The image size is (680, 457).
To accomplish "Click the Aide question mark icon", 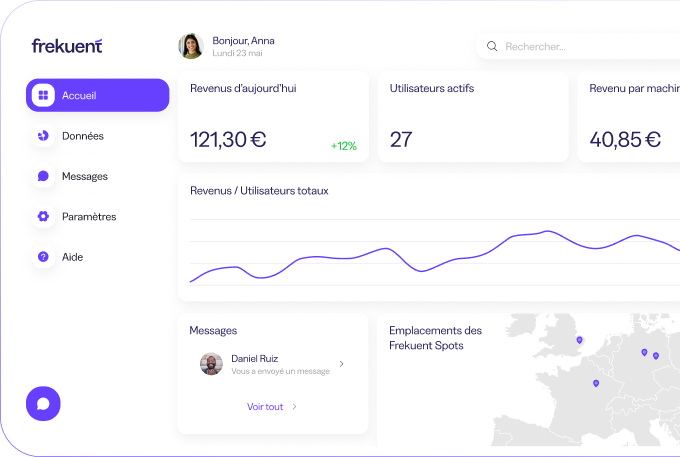I will point(43,257).
